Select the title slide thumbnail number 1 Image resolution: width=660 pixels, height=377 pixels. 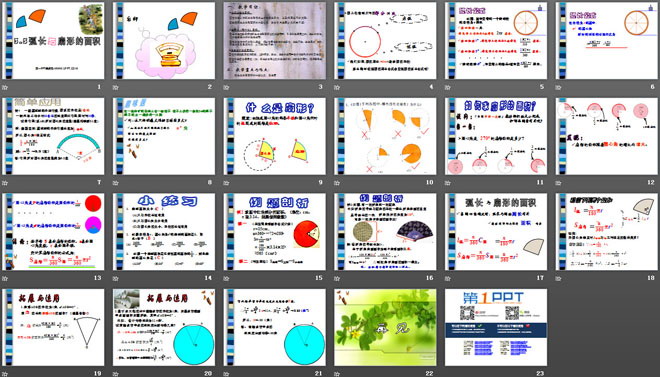coord(53,41)
